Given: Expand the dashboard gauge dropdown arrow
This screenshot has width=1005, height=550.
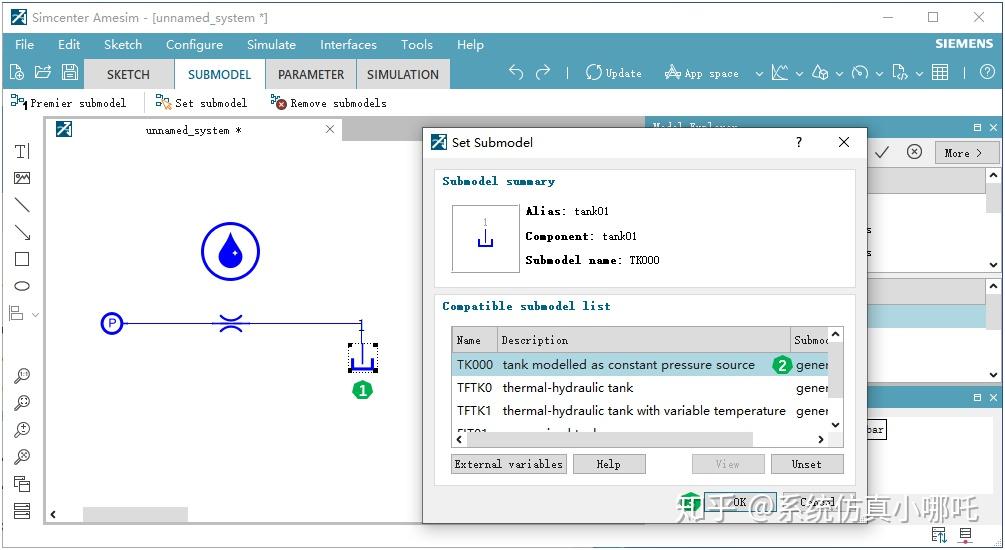Looking at the screenshot, I should point(879,74).
